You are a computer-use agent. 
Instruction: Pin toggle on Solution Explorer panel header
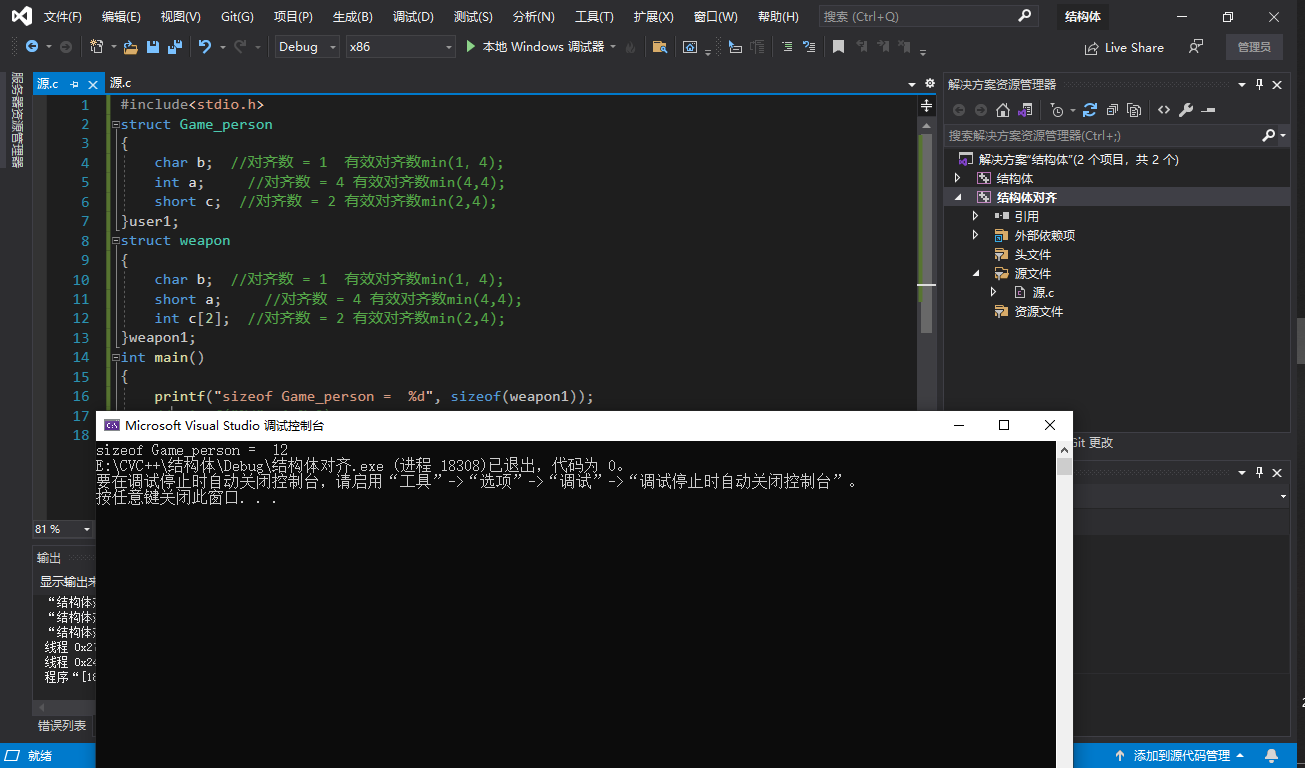[1260, 85]
